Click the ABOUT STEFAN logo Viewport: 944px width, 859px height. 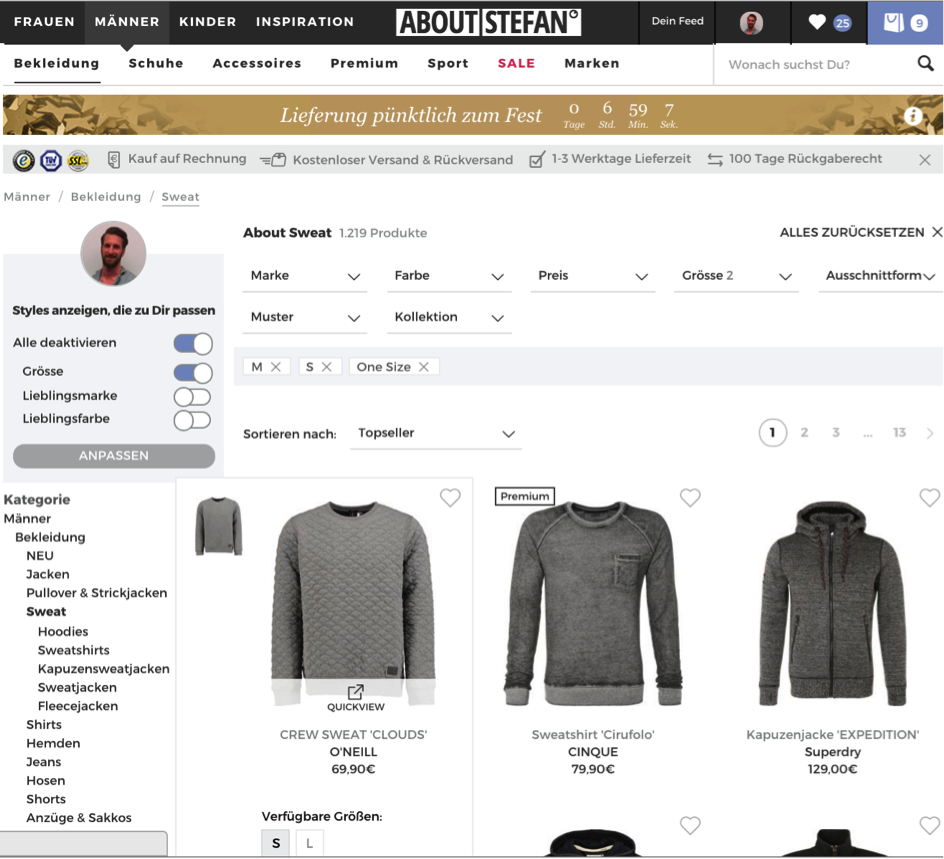(488, 22)
